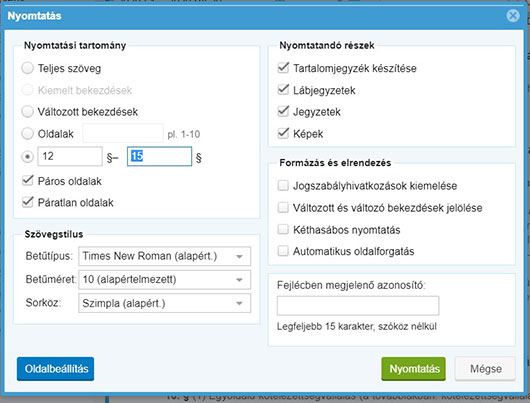The height and width of the screenshot is (403, 530).
Task: Select the paragraph range radio button
Action: [x=28, y=157]
